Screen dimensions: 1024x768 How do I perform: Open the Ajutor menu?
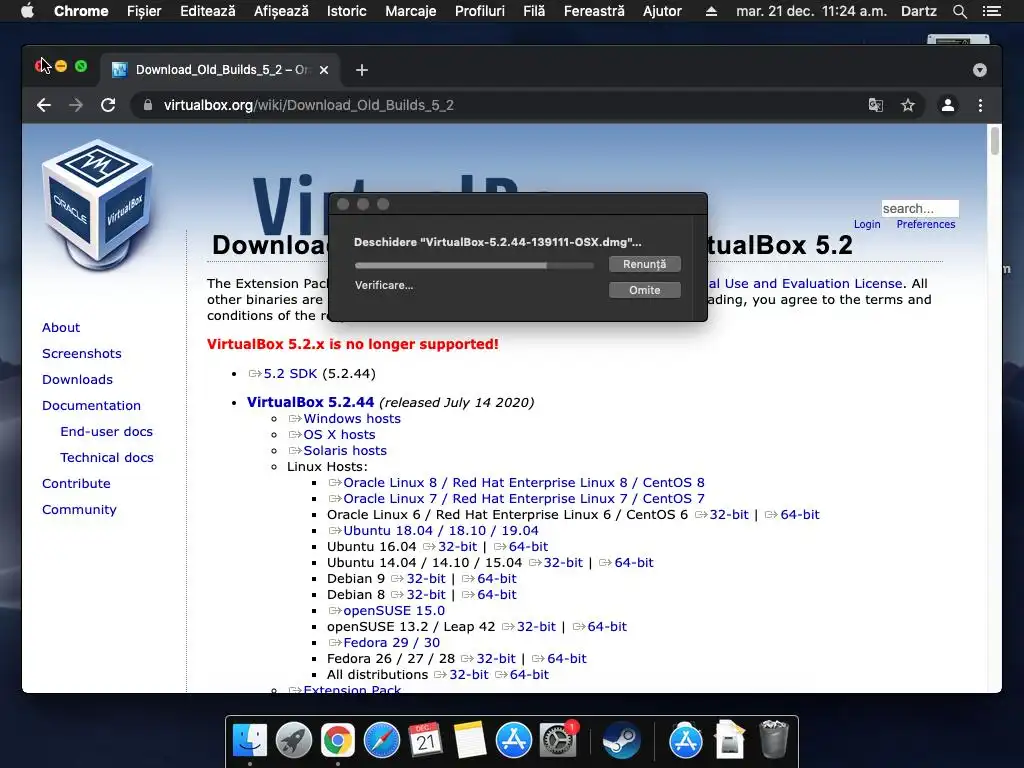click(x=662, y=11)
